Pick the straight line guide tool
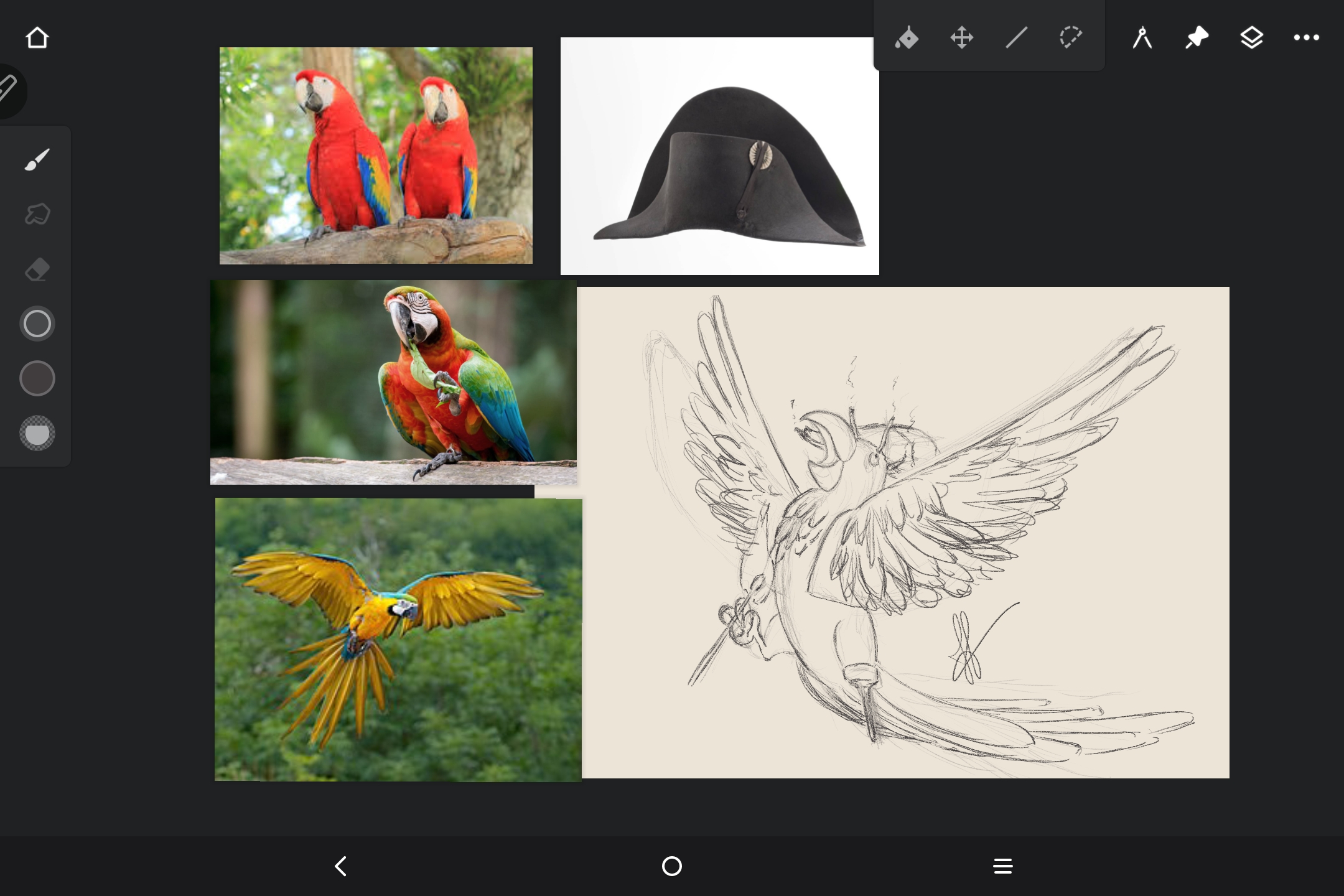 pyautogui.click(x=1016, y=38)
